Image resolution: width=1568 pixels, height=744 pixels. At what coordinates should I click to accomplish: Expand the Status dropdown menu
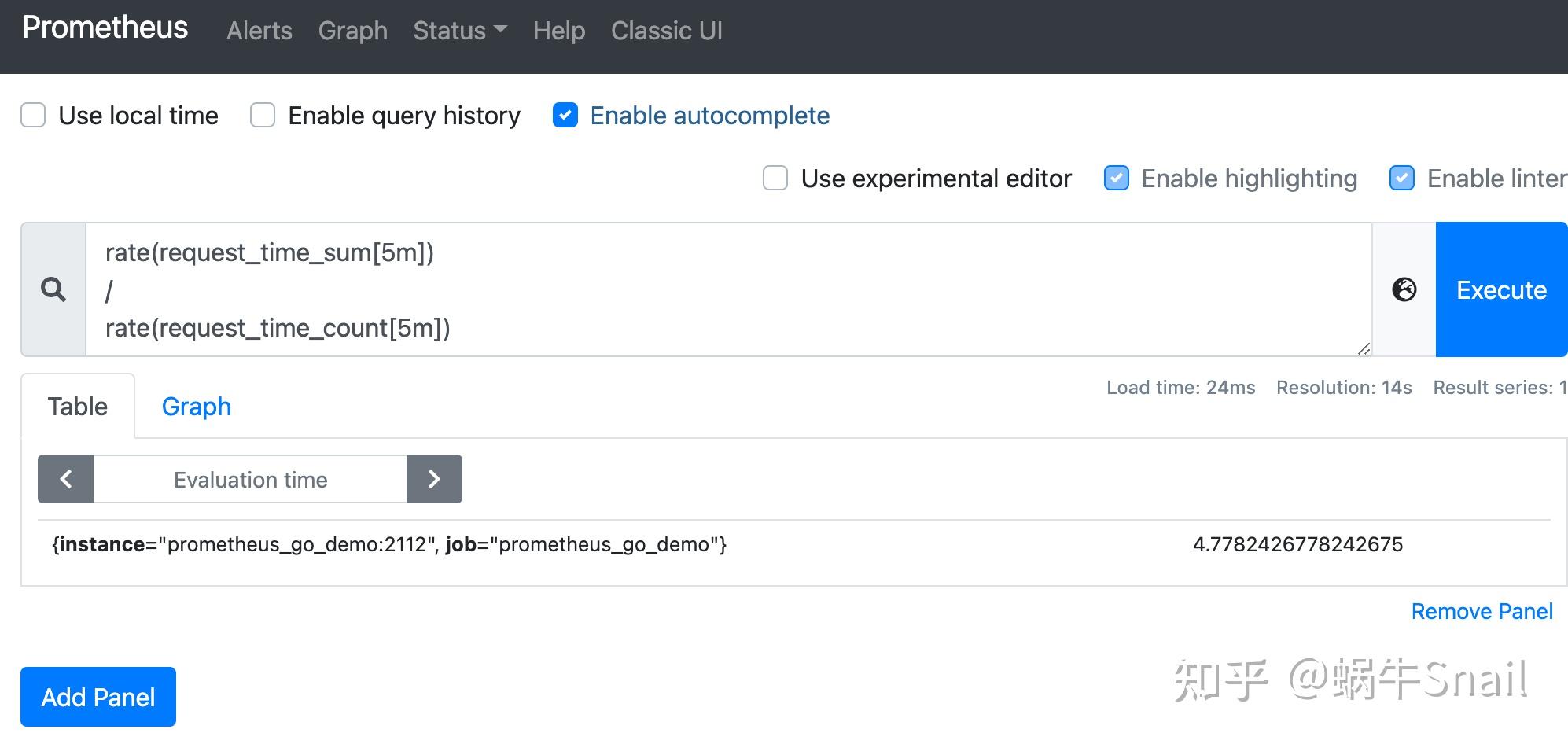459,31
